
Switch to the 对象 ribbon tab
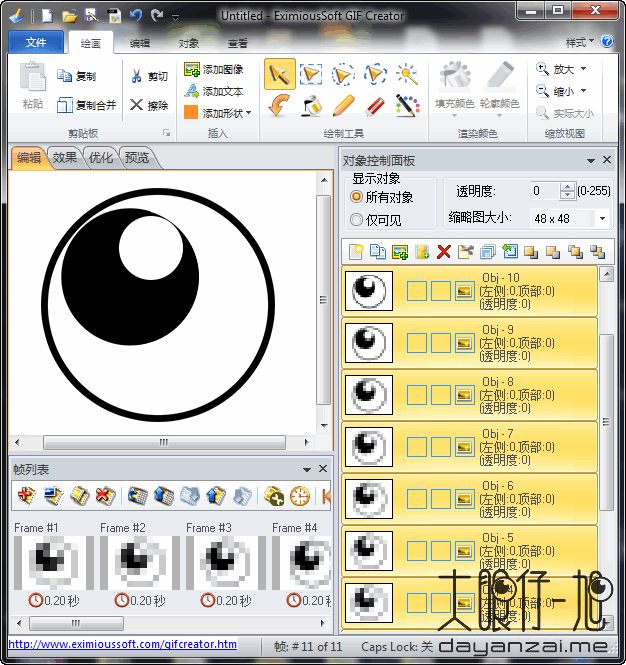point(189,43)
